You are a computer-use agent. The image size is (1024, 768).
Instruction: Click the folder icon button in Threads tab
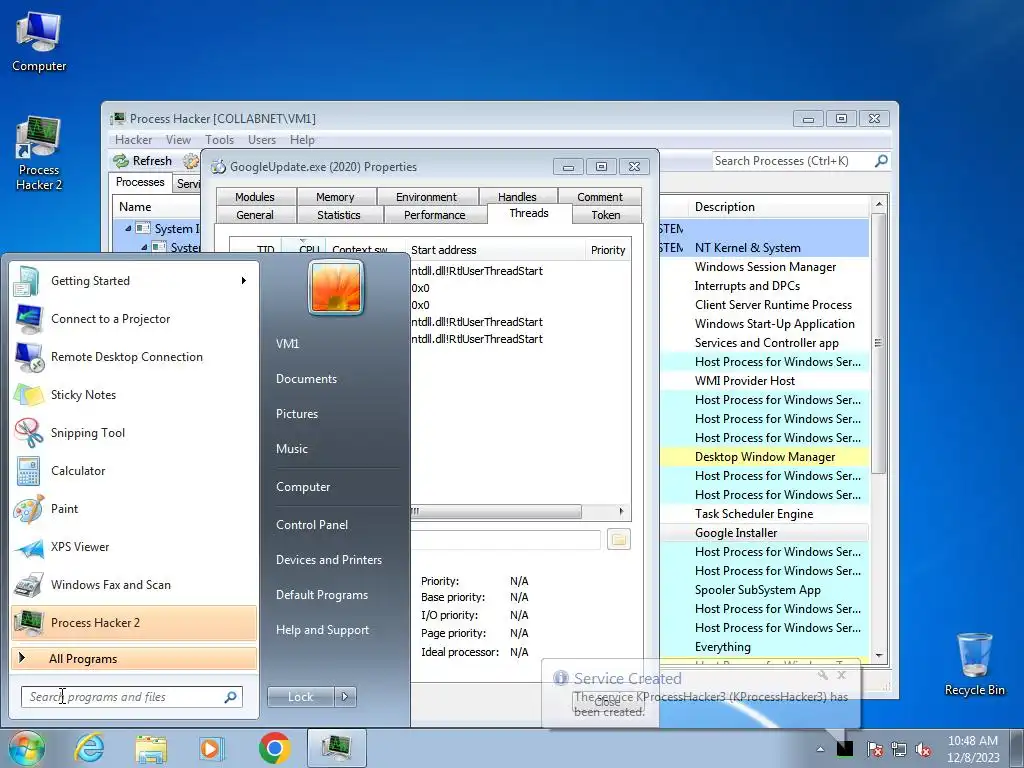click(618, 539)
